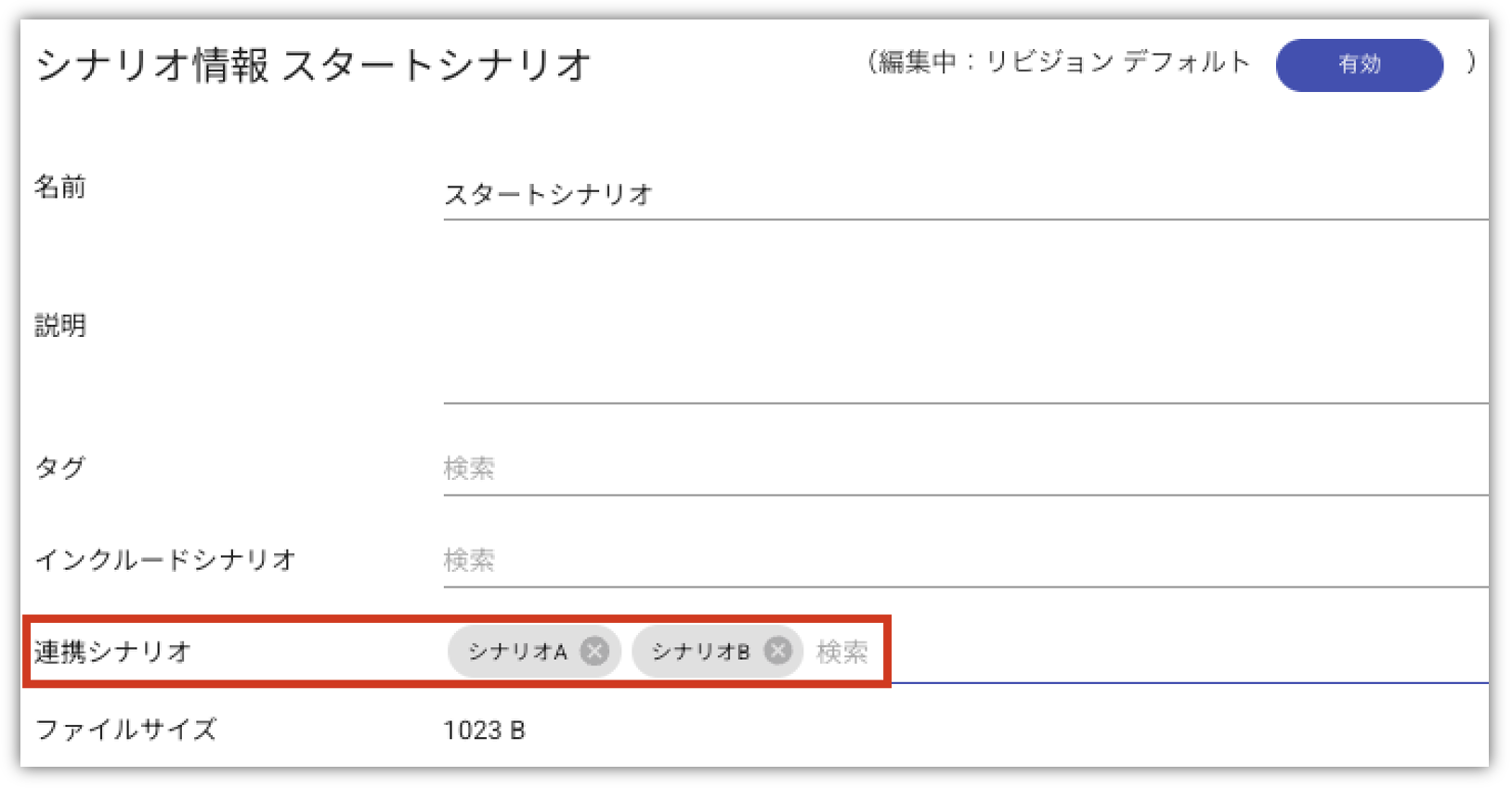Image resolution: width=1512 pixels, height=789 pixels.
Task: Click the タグ field label
Action: pos(60,467)
